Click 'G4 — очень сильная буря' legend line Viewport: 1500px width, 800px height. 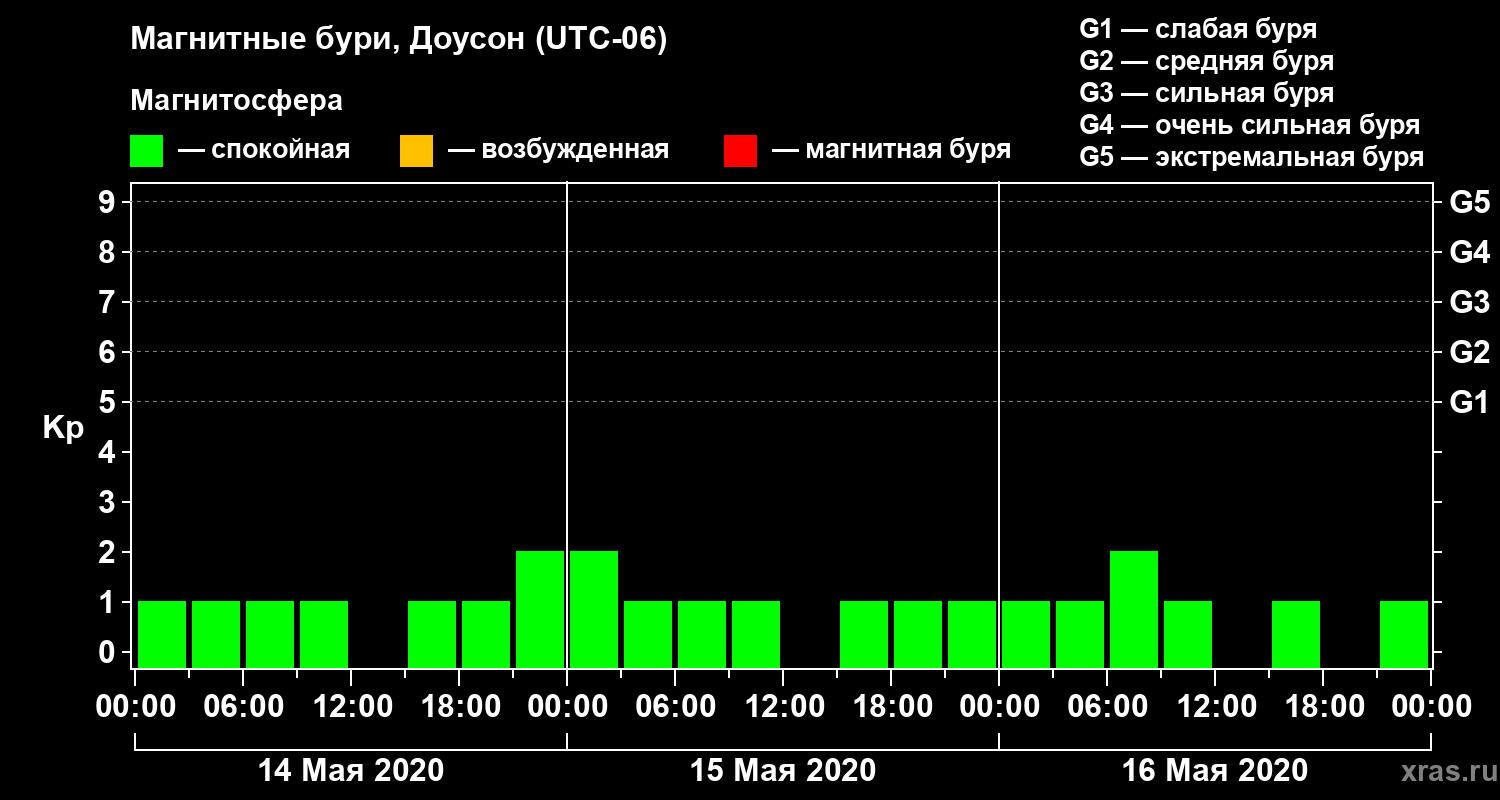1250,125
